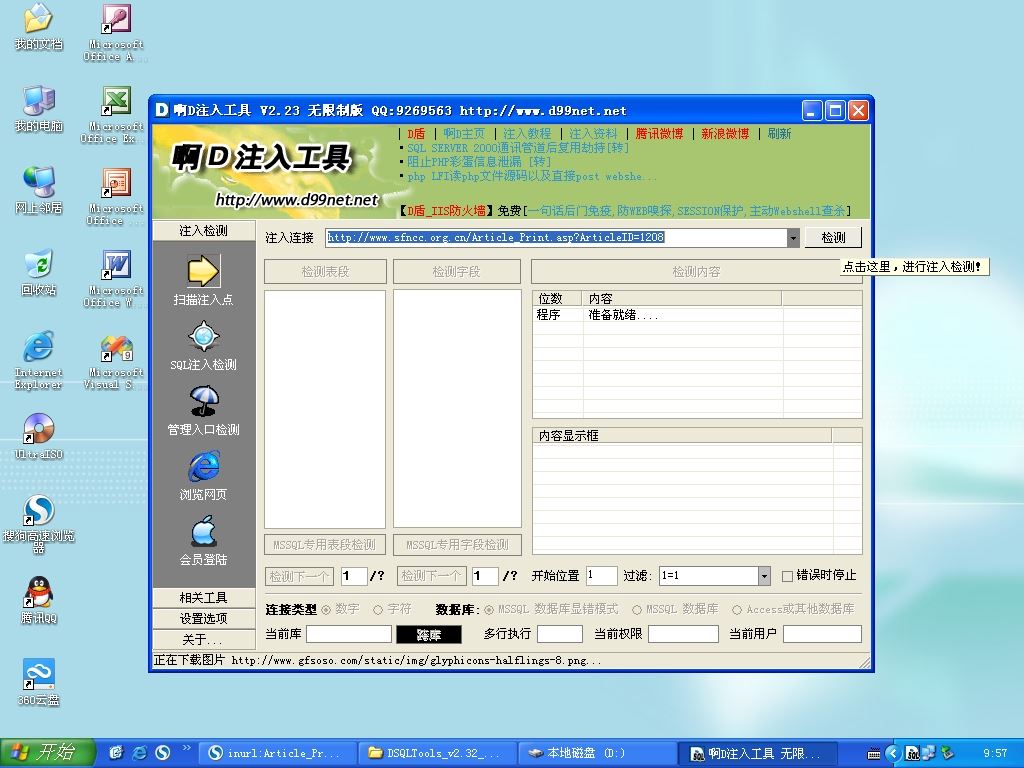This screenshot has width=1024, height=768.
Task: Open 阻止PHP彩蛋信息泄漏 article link
Action: (479, 162)
